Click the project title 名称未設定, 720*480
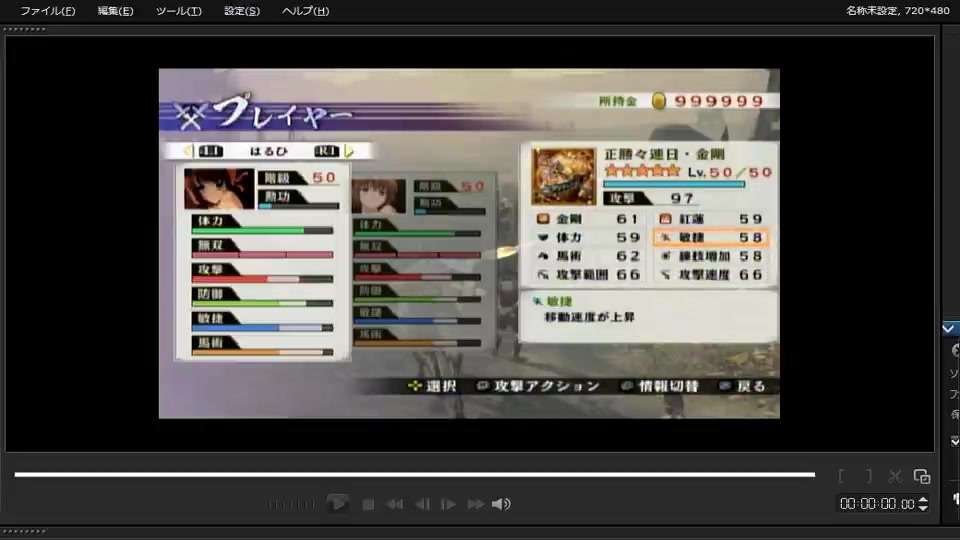 coord(898,10)
